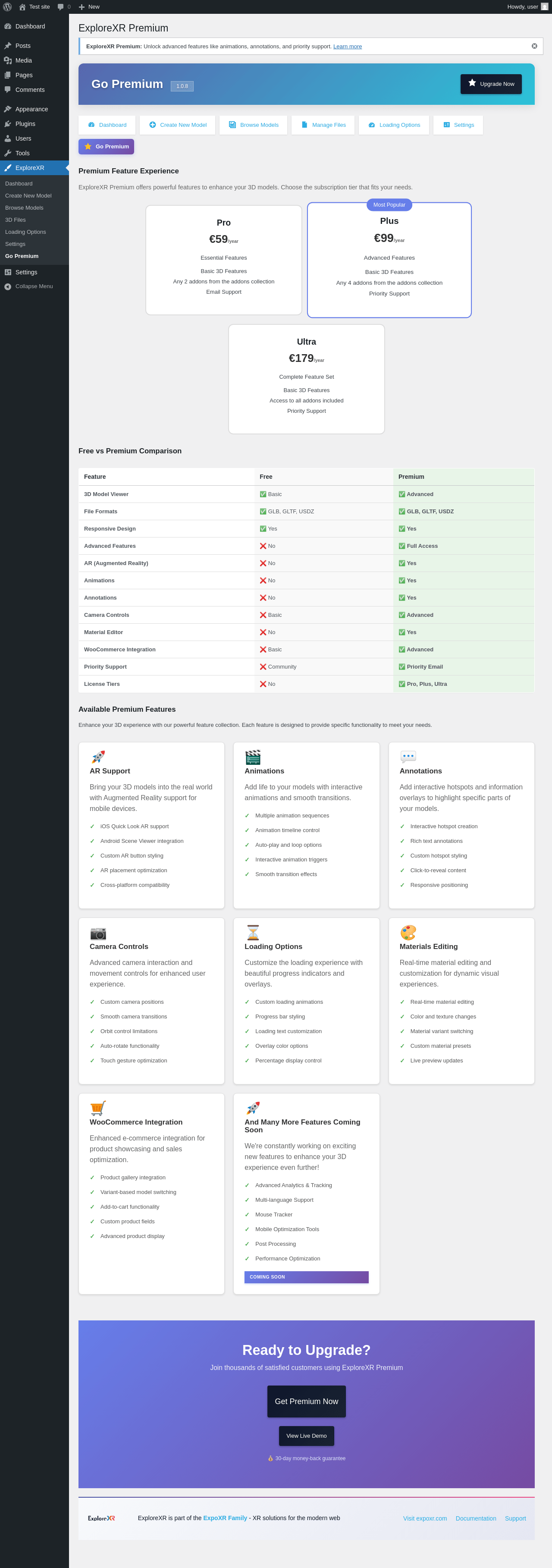Screen dimensions: 552x1568
Task: Open the View Live Demo button
Action: click(x=306, y=1436)
